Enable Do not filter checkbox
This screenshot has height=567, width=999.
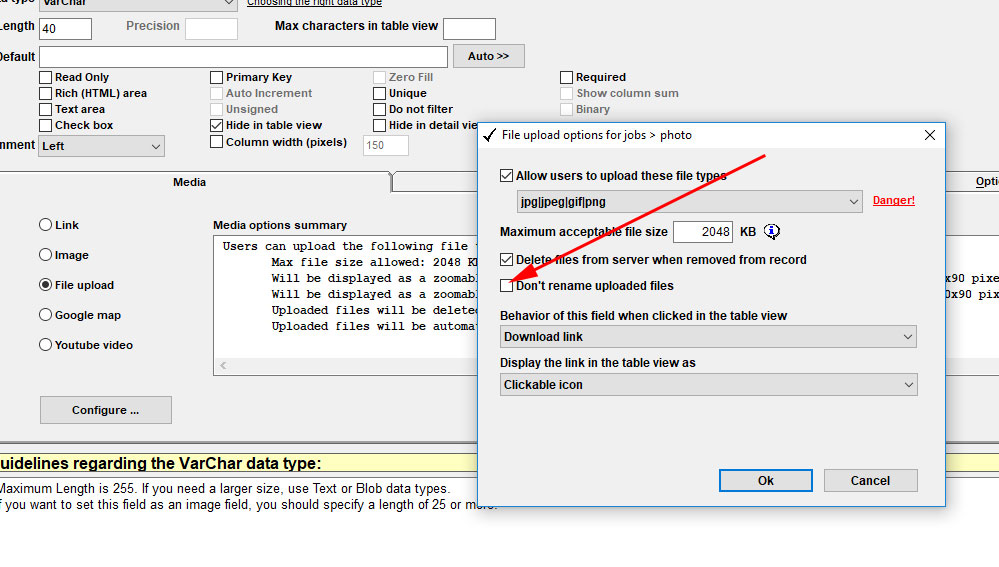[380, 109]
